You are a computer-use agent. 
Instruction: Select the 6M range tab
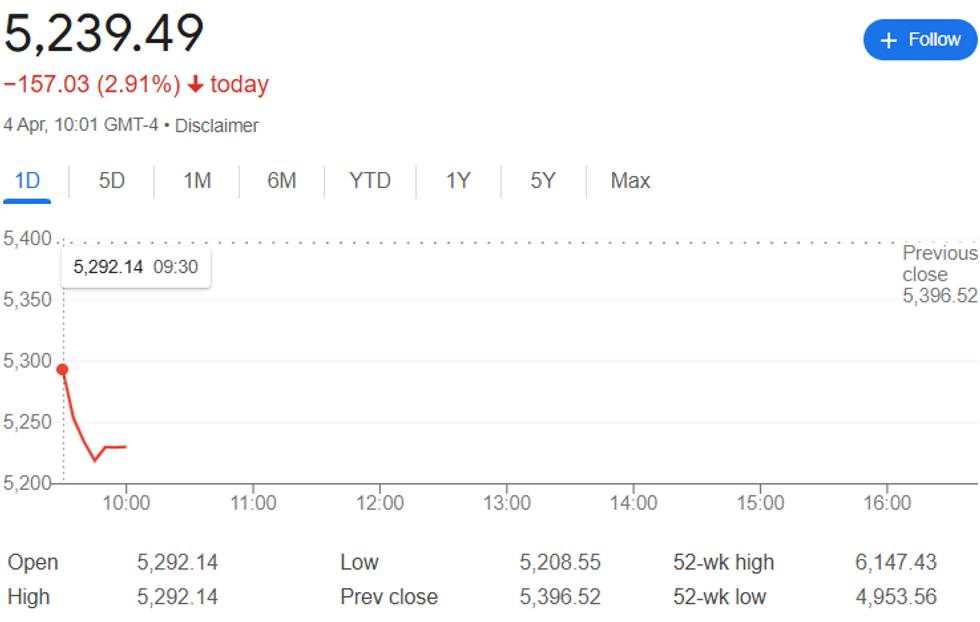[x=282, y=181]
